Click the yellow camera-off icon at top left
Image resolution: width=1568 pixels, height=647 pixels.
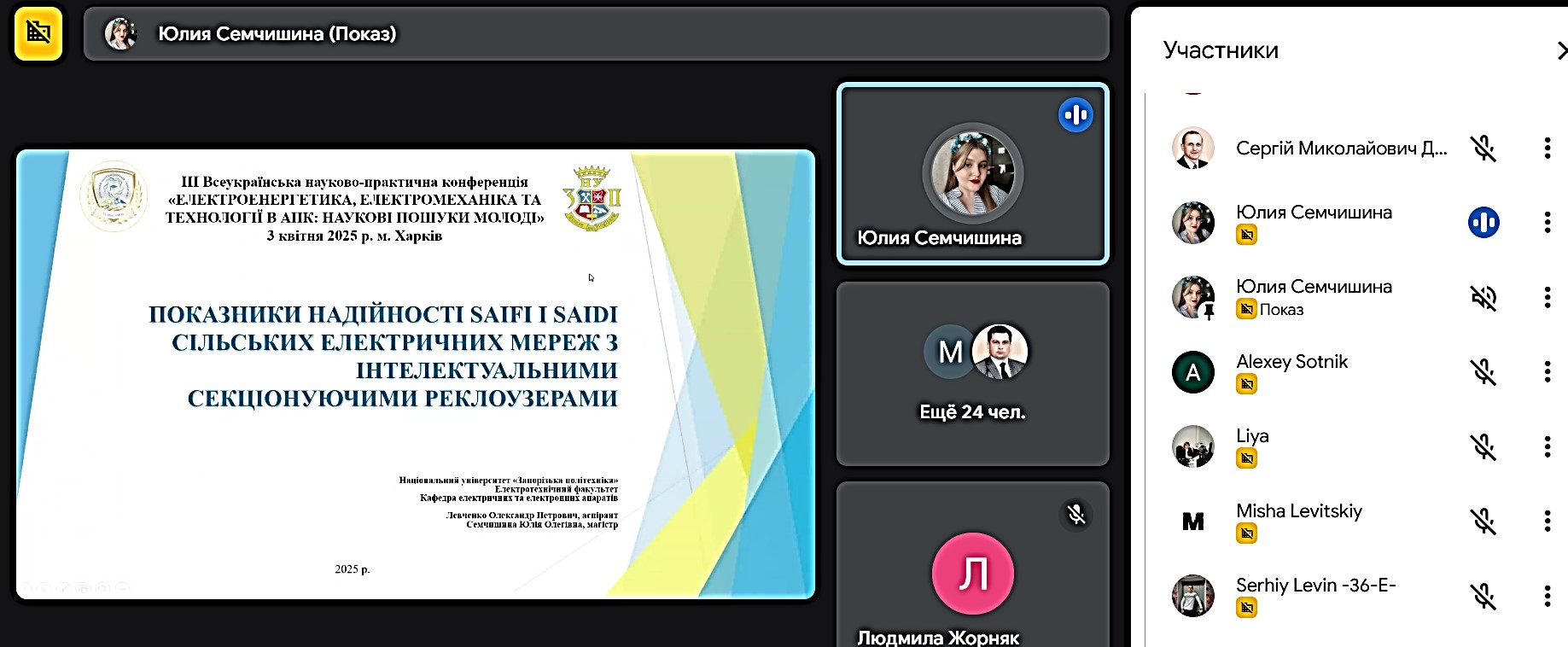click(38, 33)
